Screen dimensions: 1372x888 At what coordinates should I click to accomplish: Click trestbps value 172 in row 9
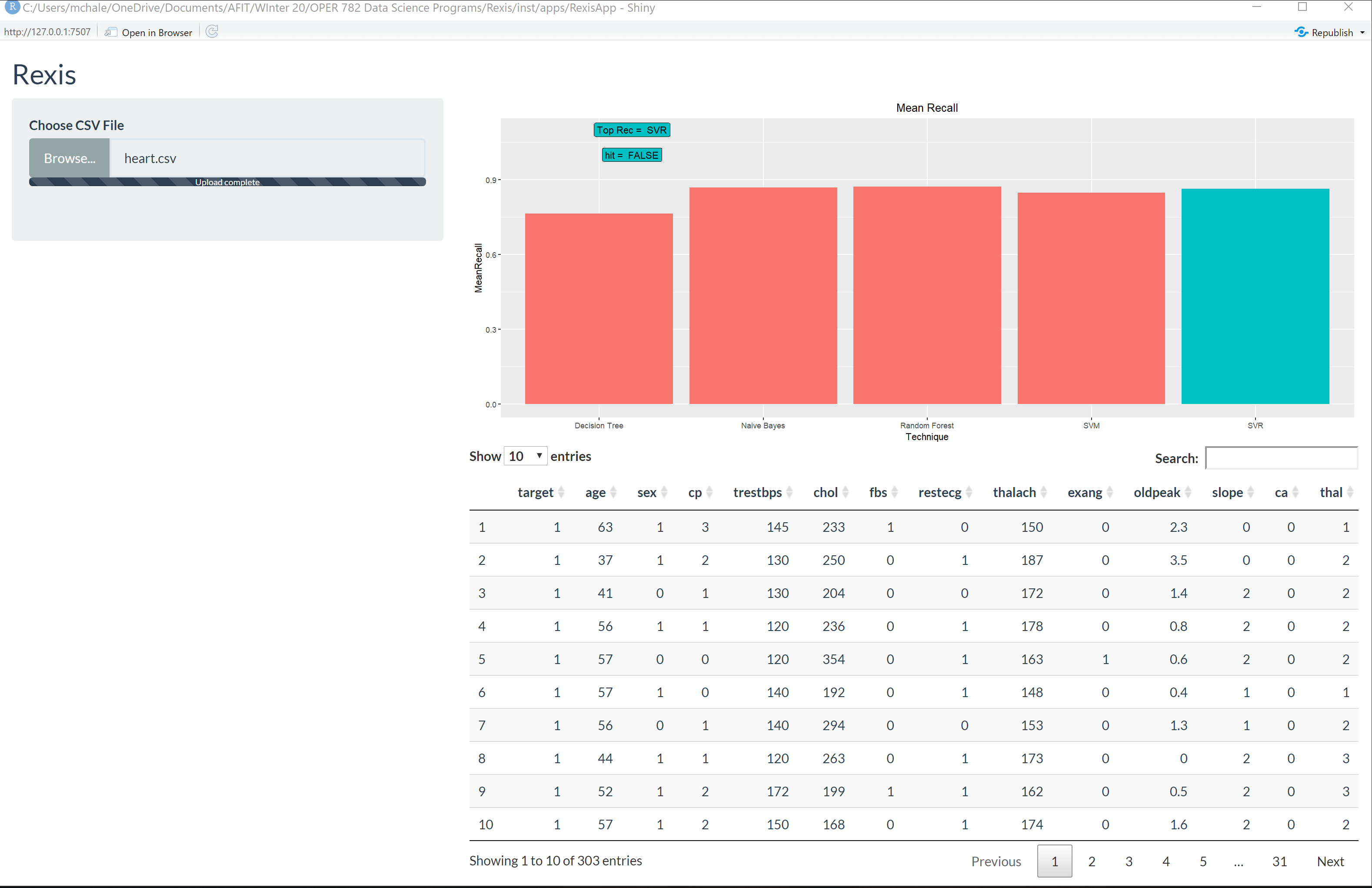(x=777, y=791)
